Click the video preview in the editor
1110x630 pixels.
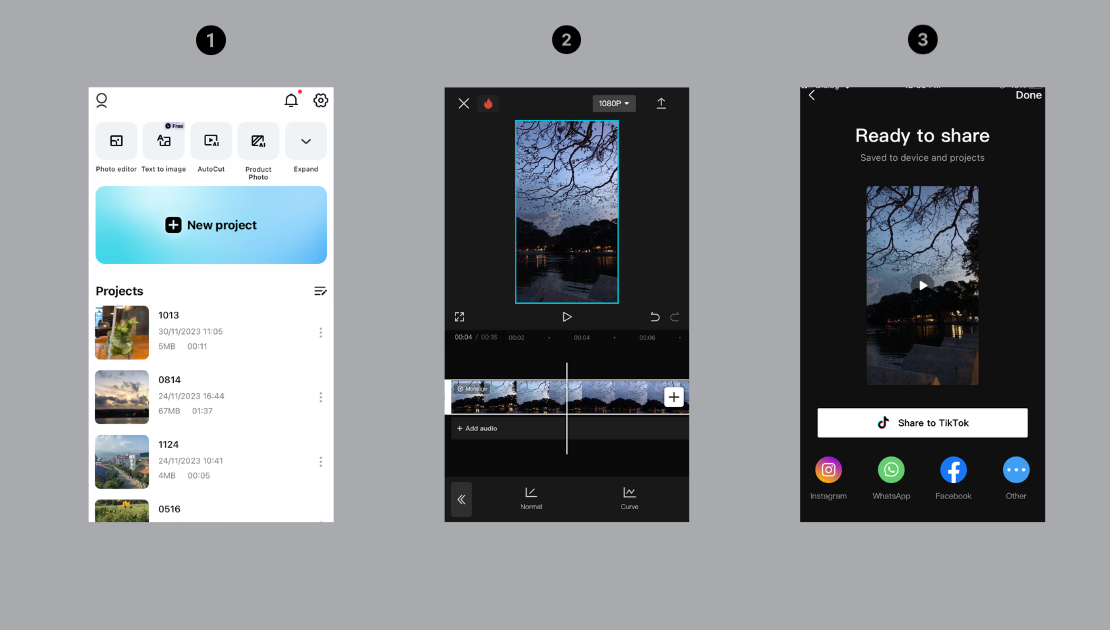pos(566,212)
